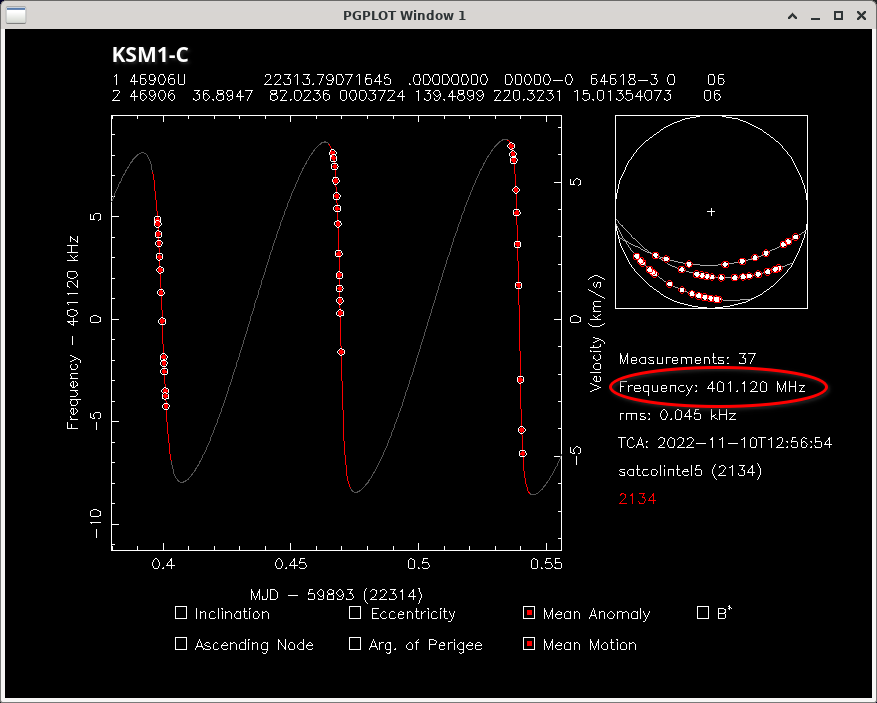
Task: Enable the Inclination fit checkbox
Action: pos(181,612)
